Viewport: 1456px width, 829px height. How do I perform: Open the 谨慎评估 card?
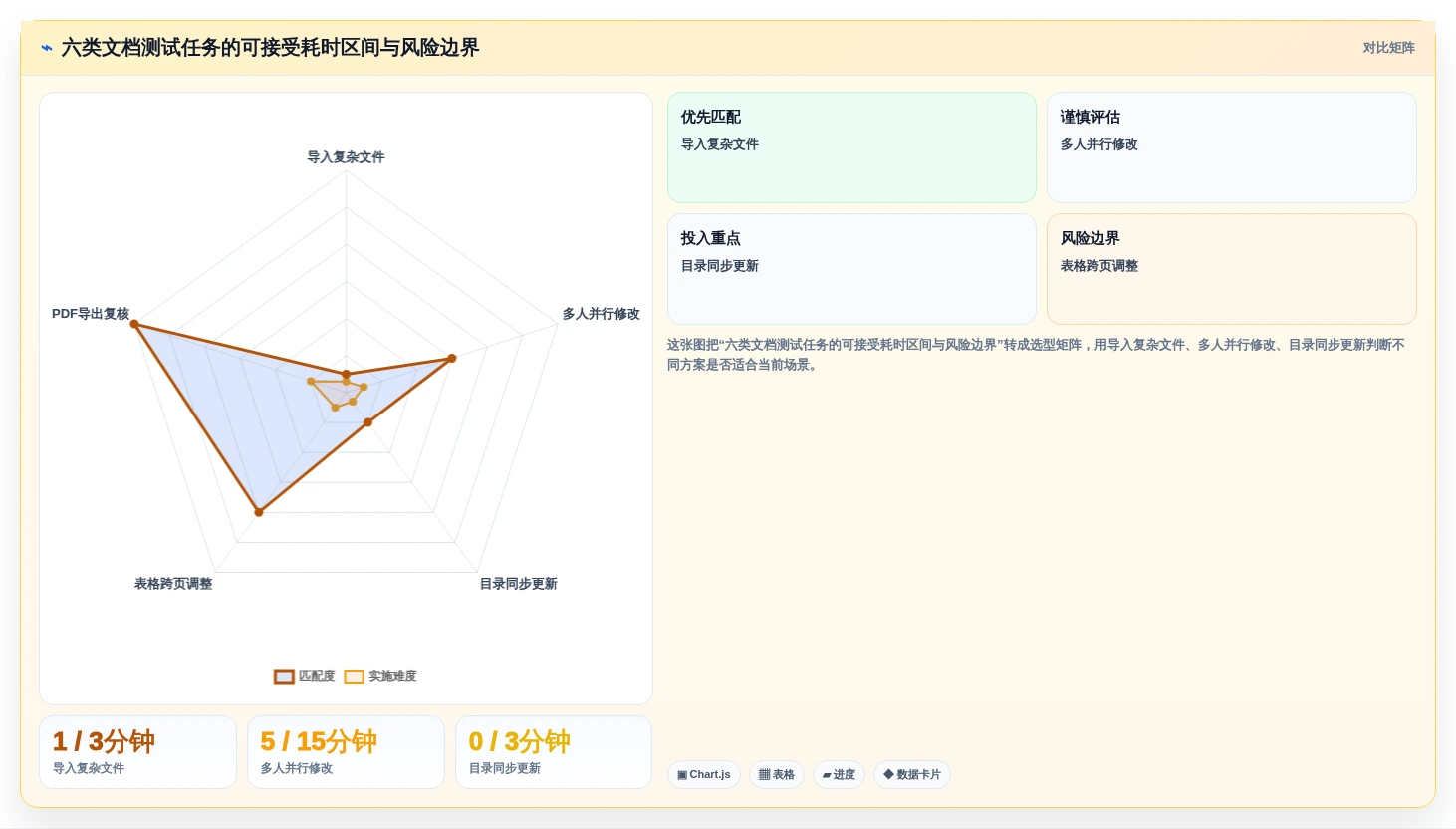1231,147
